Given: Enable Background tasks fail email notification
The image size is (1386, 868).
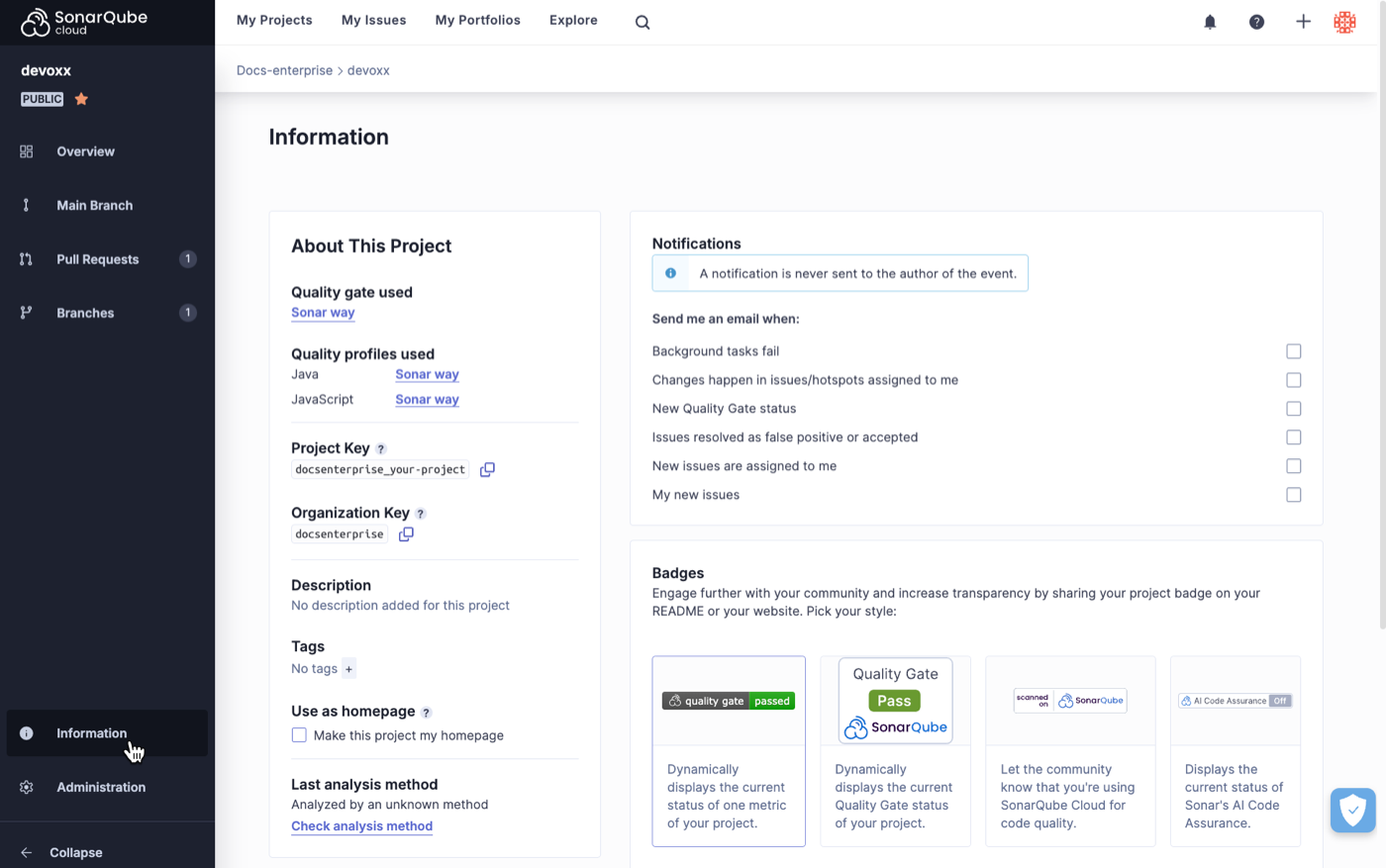Looking at the screenshot, I should pos(1293,351).
